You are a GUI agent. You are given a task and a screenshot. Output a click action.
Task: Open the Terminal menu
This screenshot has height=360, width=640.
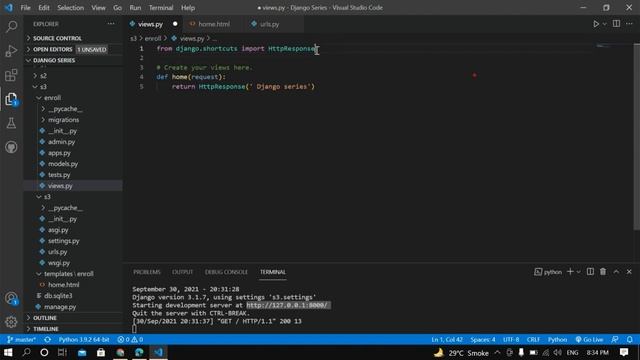click(161, 8)
